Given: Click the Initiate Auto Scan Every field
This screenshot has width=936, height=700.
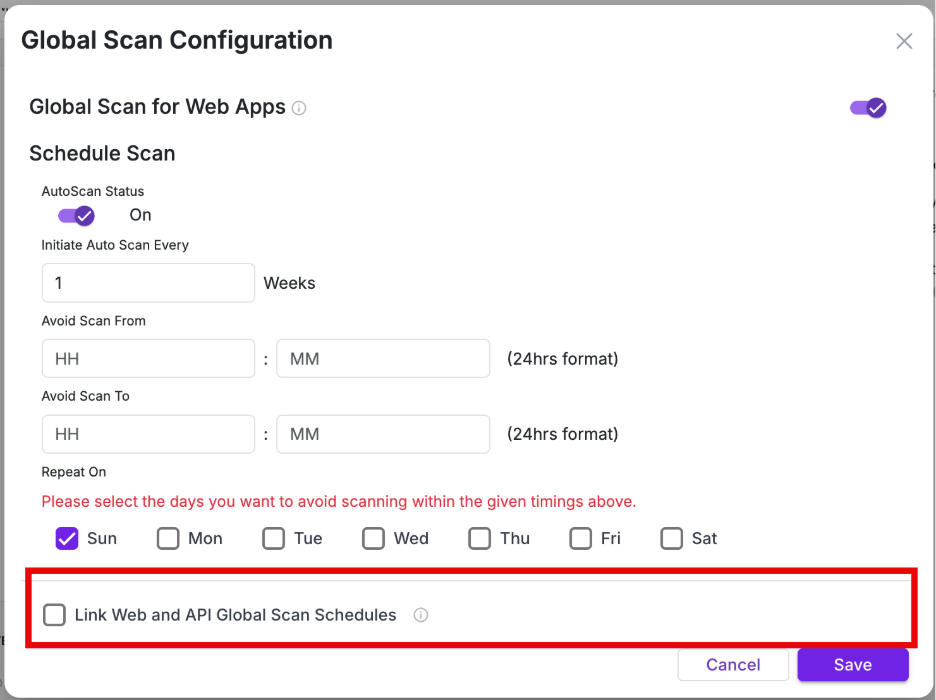Looking at the screenshot, I should click(x=148, y=283).
